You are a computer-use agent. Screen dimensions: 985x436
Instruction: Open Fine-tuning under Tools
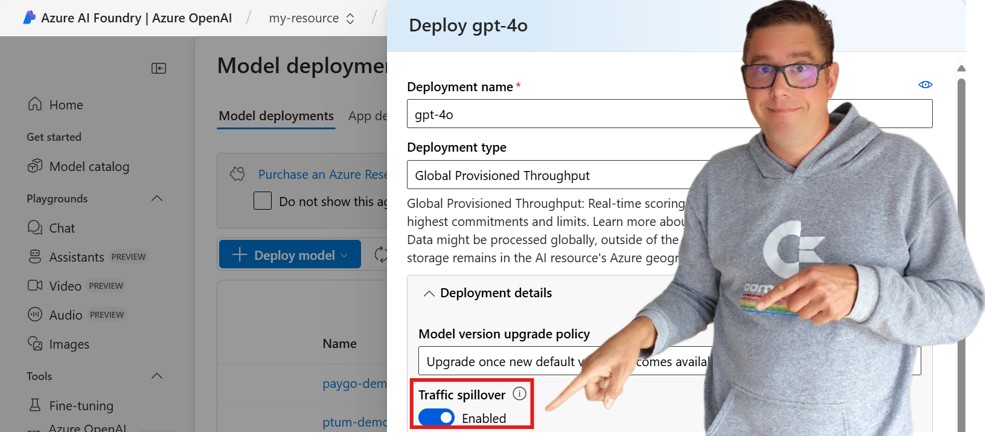81,406
